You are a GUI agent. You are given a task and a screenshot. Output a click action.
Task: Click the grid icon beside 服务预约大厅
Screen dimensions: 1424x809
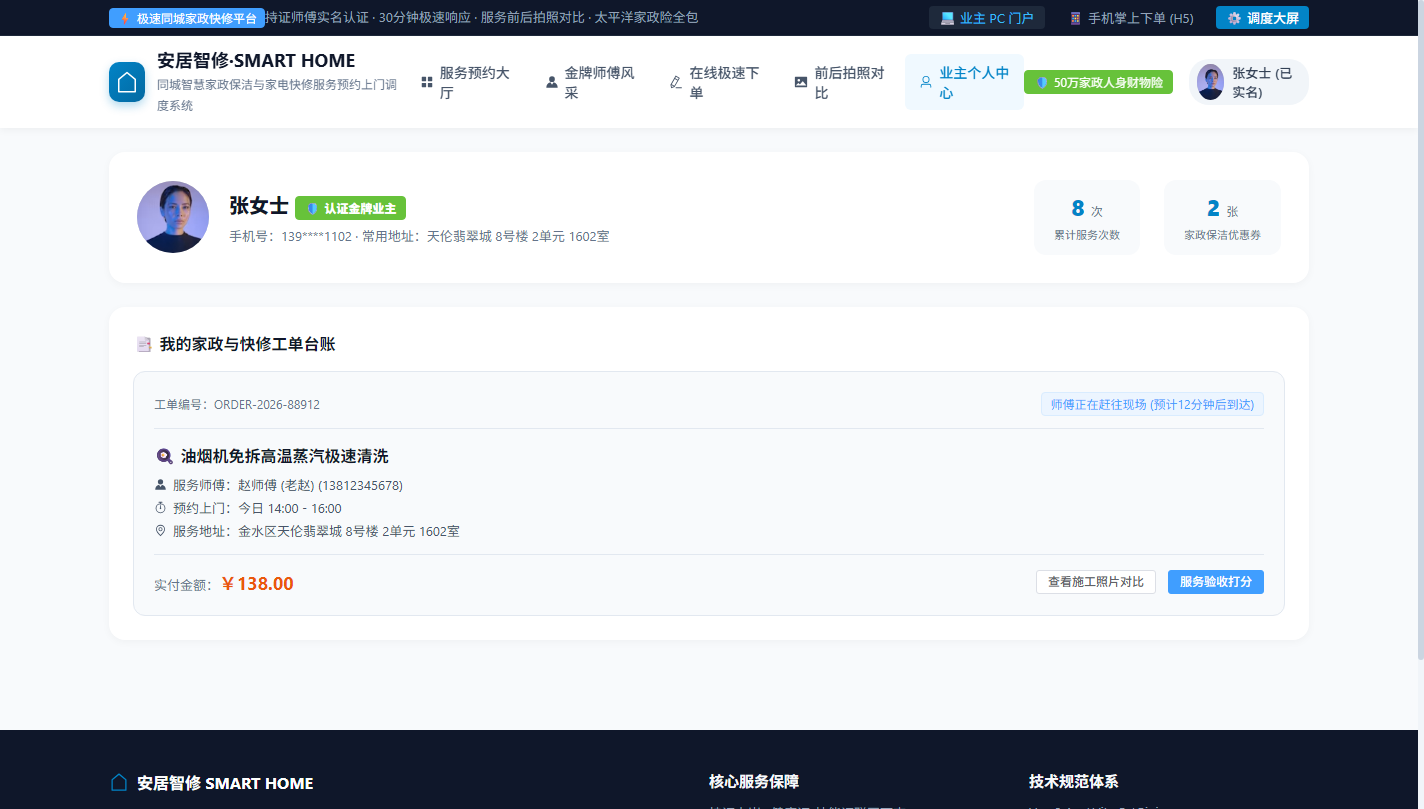[x=427, y=82]
